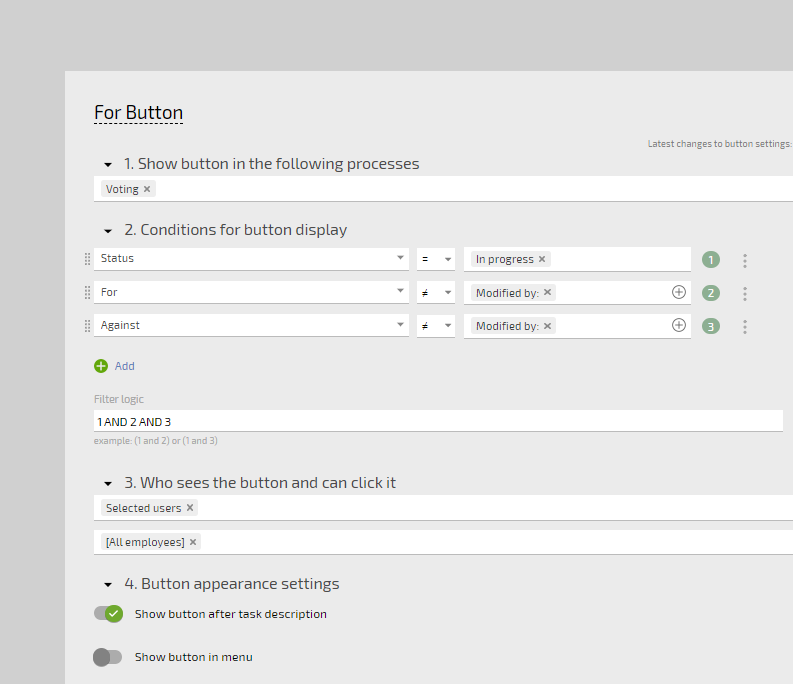Image resolution: width=793 pixels, height=684 pixels.
Task: Click the Filter logic input field
Action: coord(438,421)
